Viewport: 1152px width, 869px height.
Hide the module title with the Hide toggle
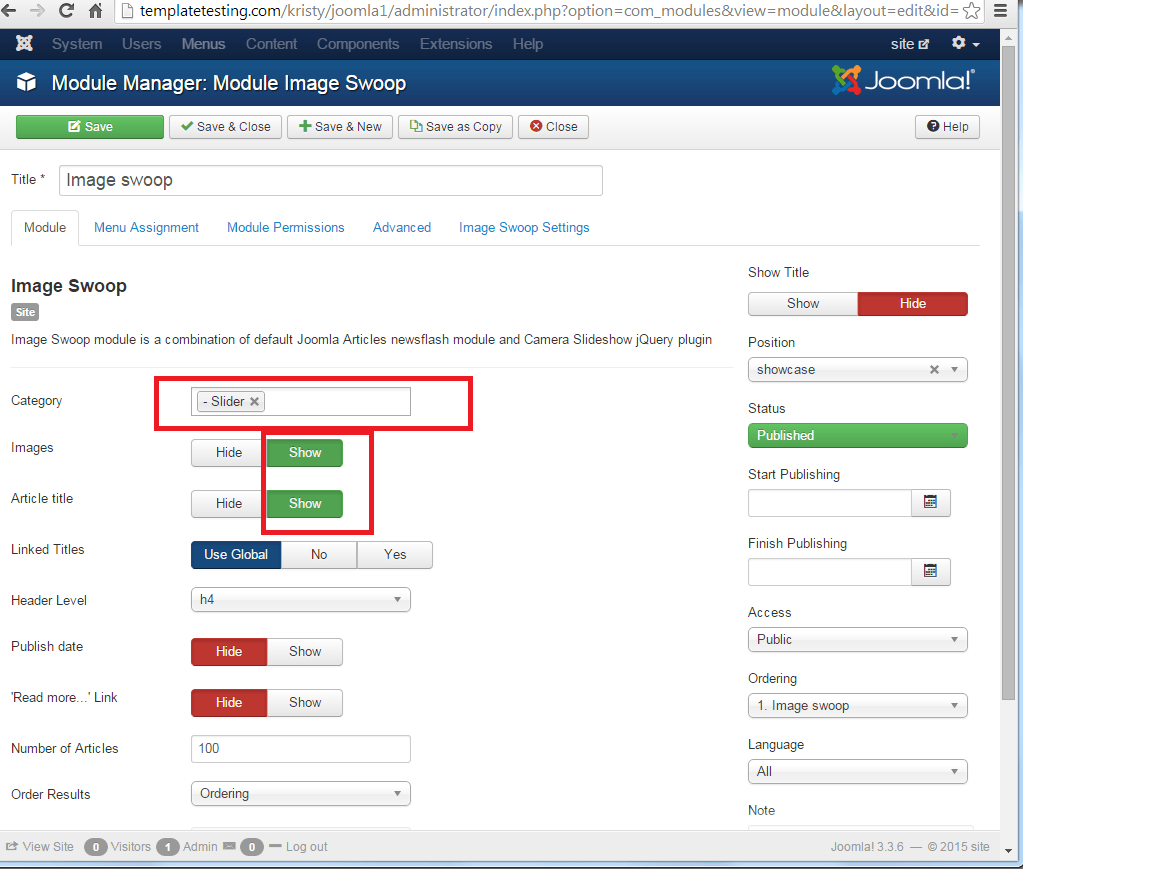tap(911, 303)
